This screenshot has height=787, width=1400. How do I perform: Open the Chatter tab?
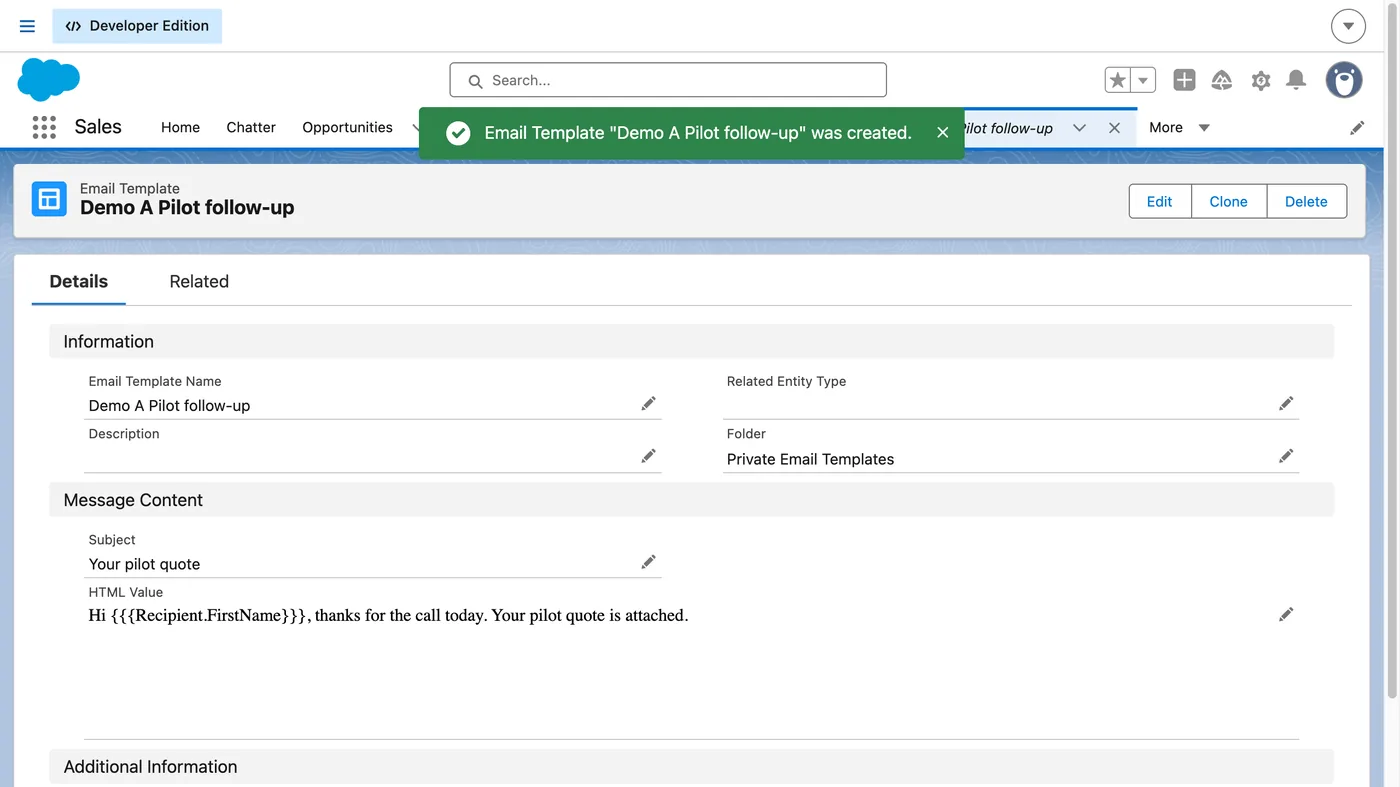(x=251, y=127)
